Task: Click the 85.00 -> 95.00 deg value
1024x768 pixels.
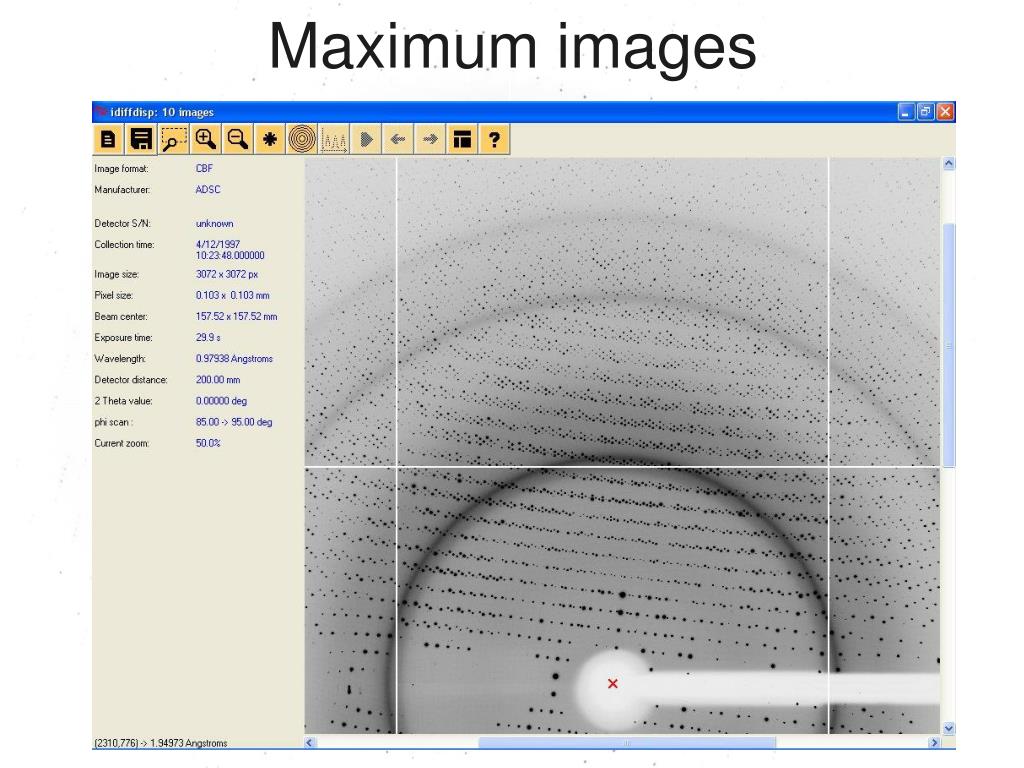Action: (x=234, y=422)
